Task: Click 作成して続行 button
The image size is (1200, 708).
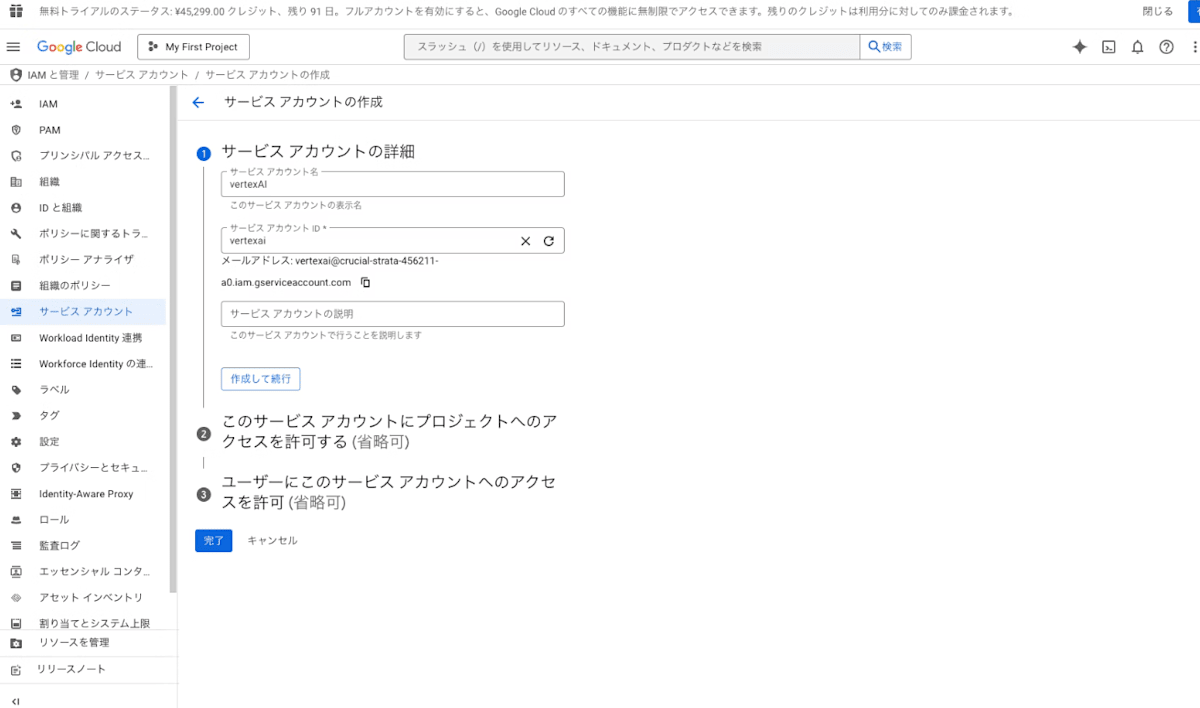Action: (260, 379)
